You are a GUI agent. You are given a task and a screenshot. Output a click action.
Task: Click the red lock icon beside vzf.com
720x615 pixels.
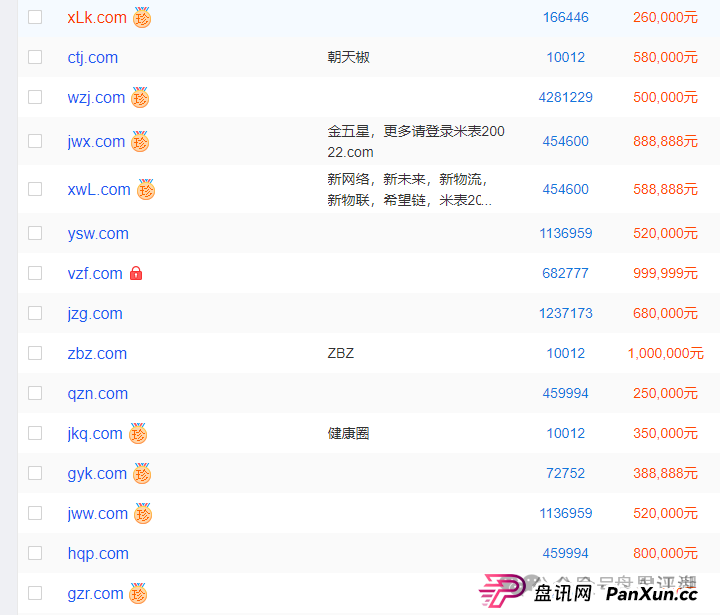coord(136,273)
